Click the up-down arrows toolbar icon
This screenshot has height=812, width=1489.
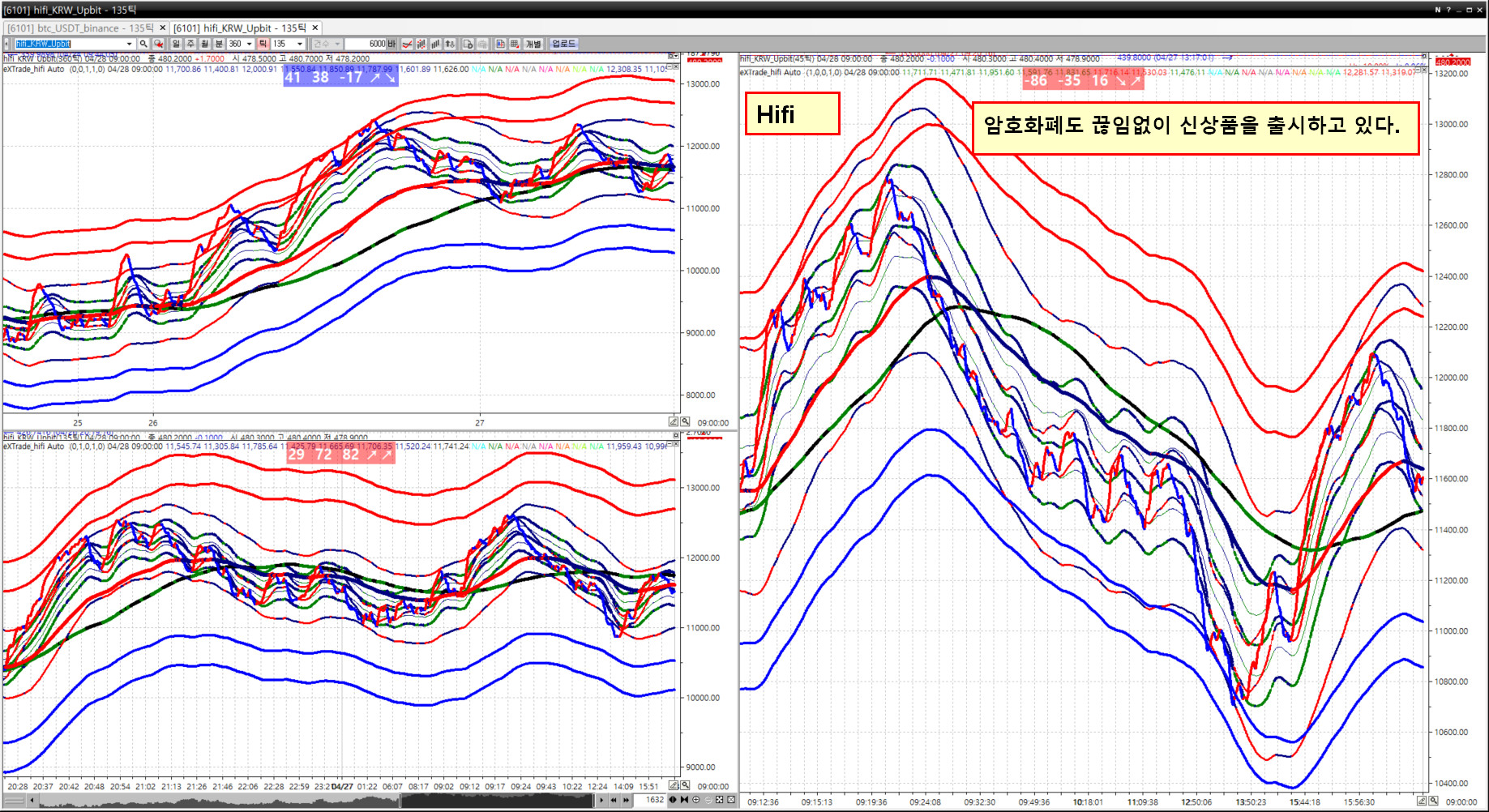[x=450, y=44]
